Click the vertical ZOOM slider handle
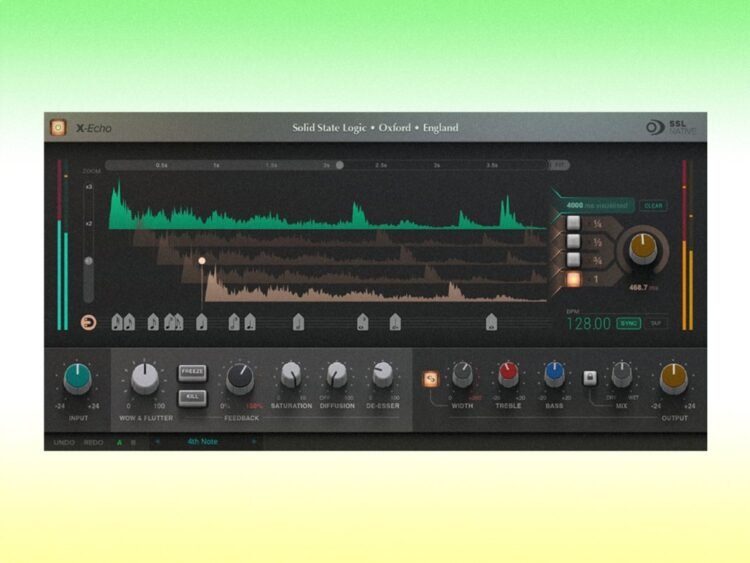 click(88, 261)
